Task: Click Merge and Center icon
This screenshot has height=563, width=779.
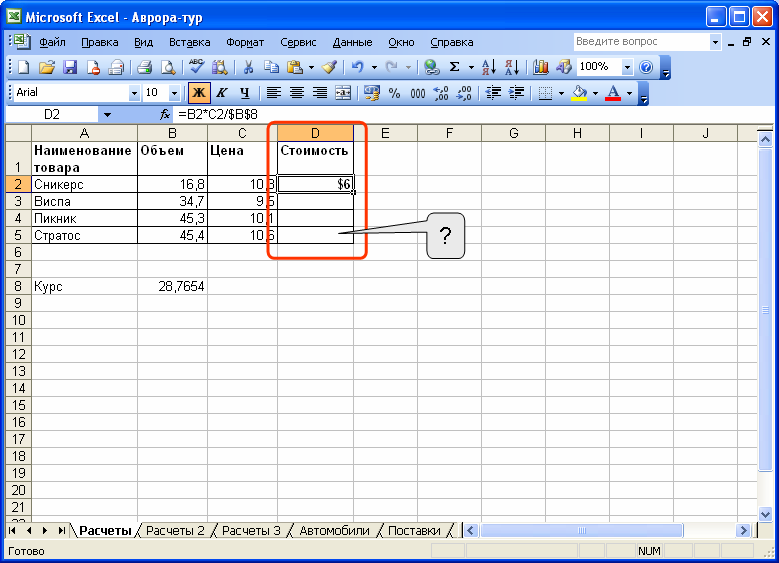Action: [343, 93]
